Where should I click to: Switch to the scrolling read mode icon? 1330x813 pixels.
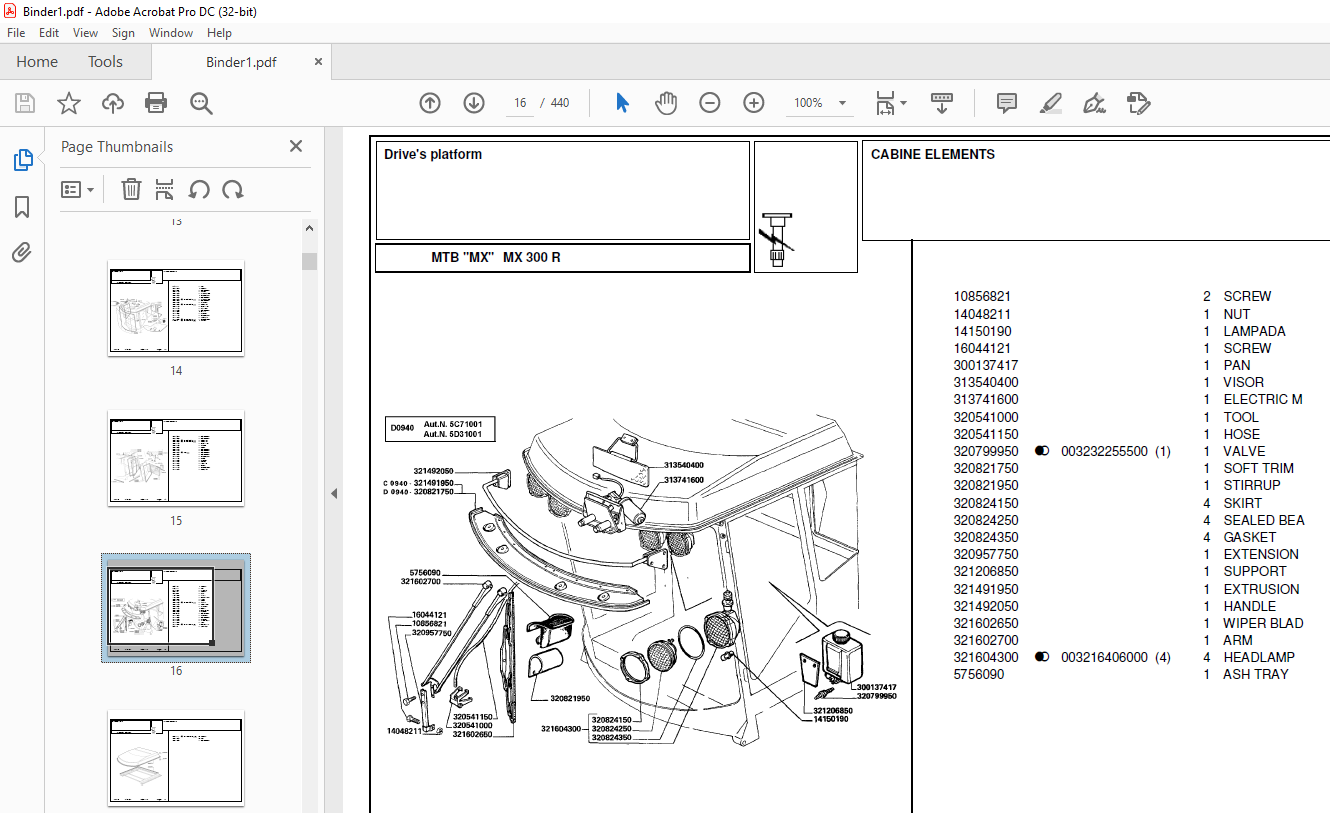point(942,103)
